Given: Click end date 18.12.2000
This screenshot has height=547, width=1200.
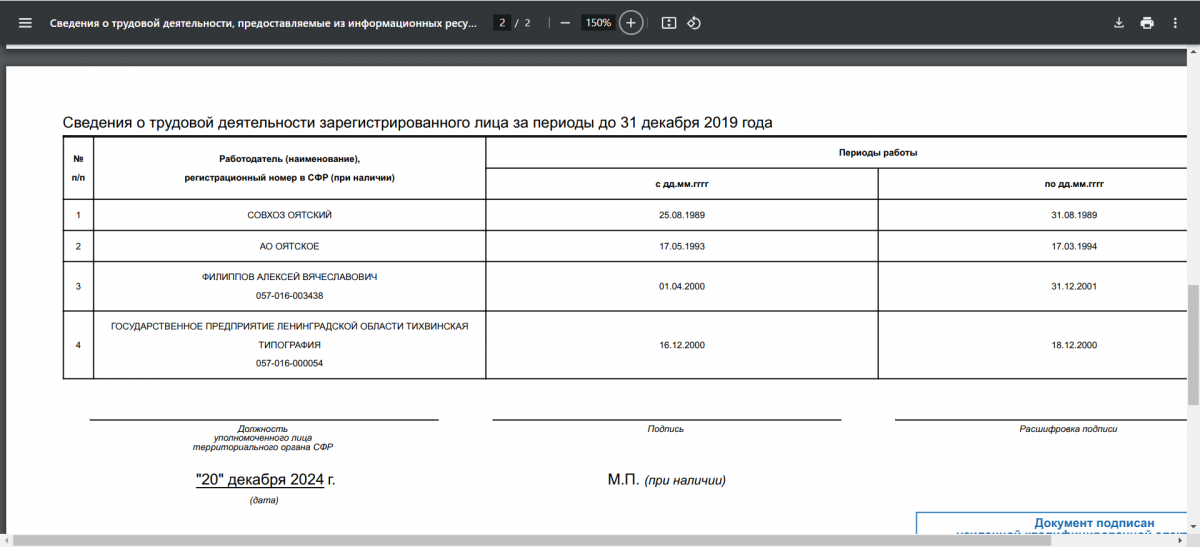Looking at the screenshot, I should (1074, 345).
